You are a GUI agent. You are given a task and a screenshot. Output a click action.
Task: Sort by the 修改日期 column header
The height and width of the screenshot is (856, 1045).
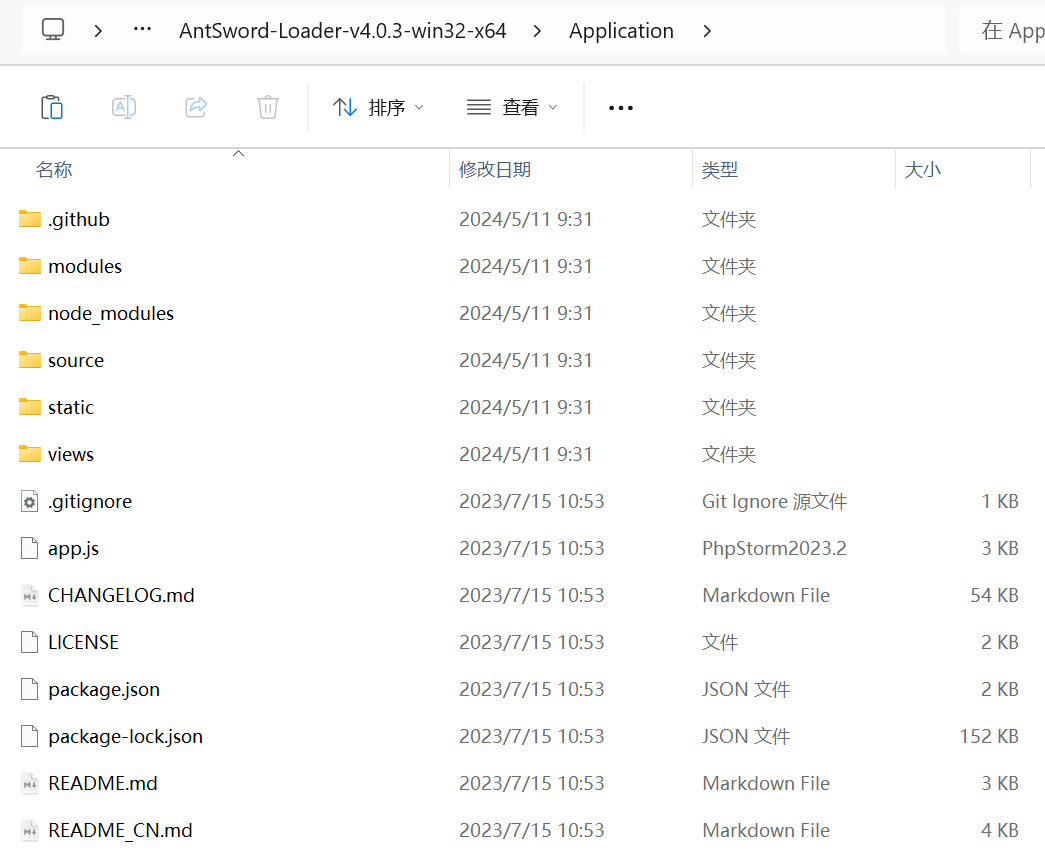point(495,170)
